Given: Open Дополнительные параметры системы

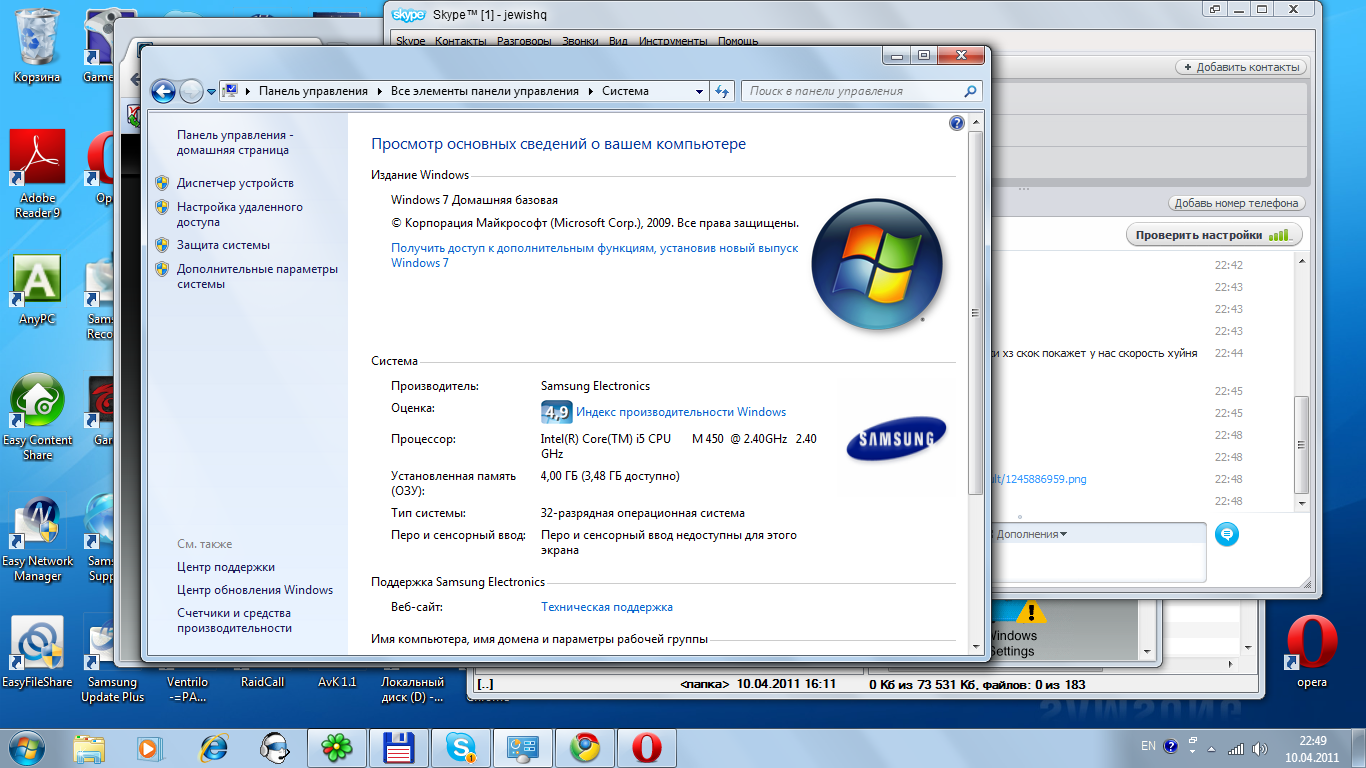Looking at the screenshot, I should (x=257, y=276).
